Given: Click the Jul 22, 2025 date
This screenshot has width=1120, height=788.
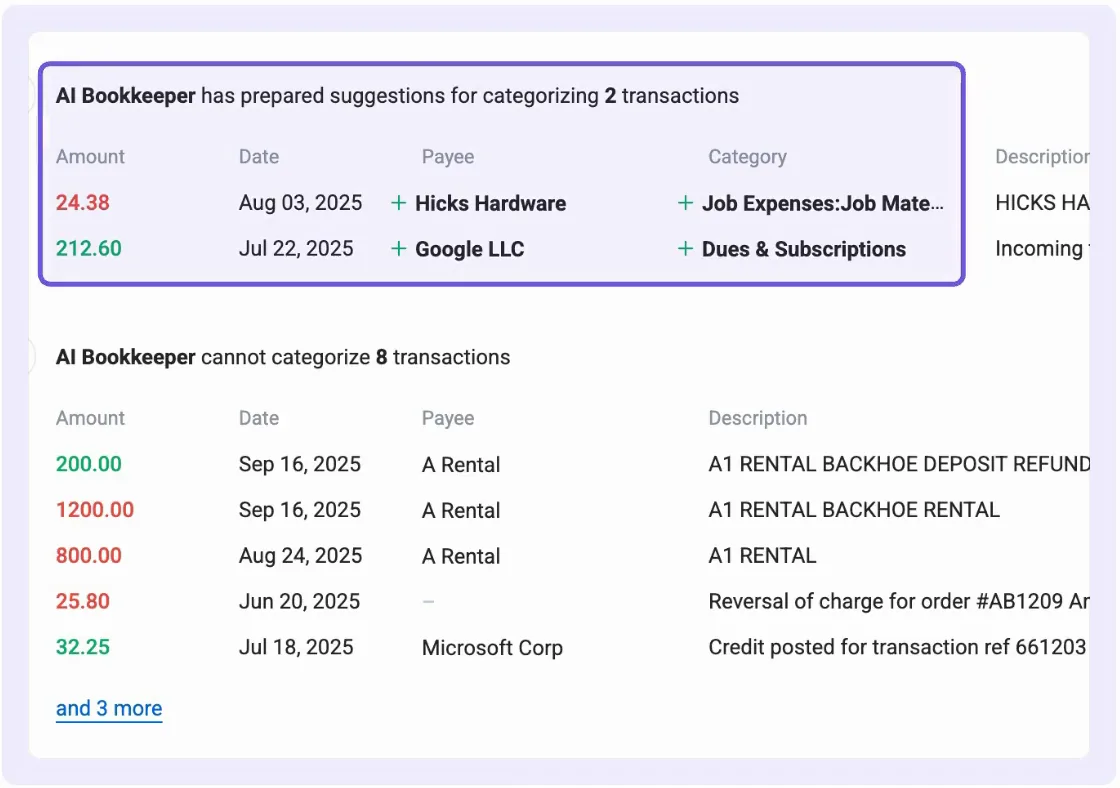Looking at the screenshot, I should (296, 249).
